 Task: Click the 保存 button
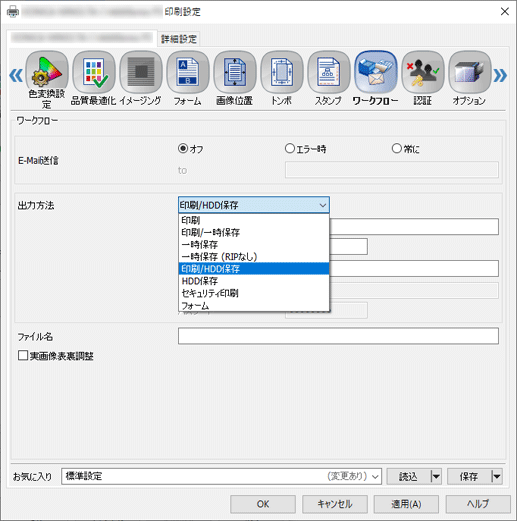click(469, 476)
